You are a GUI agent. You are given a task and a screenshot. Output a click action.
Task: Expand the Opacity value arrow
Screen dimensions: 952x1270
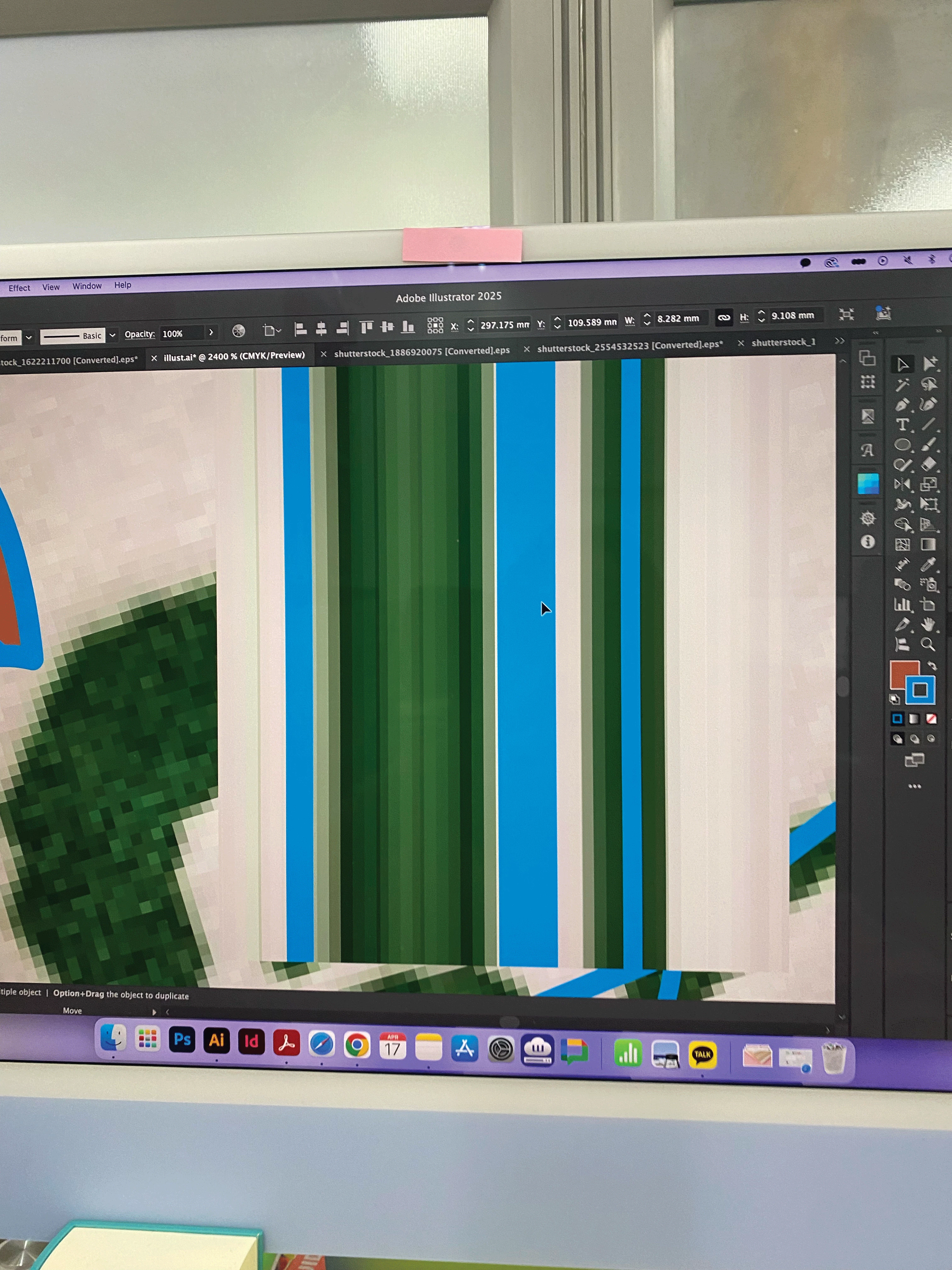pos(211,332)
